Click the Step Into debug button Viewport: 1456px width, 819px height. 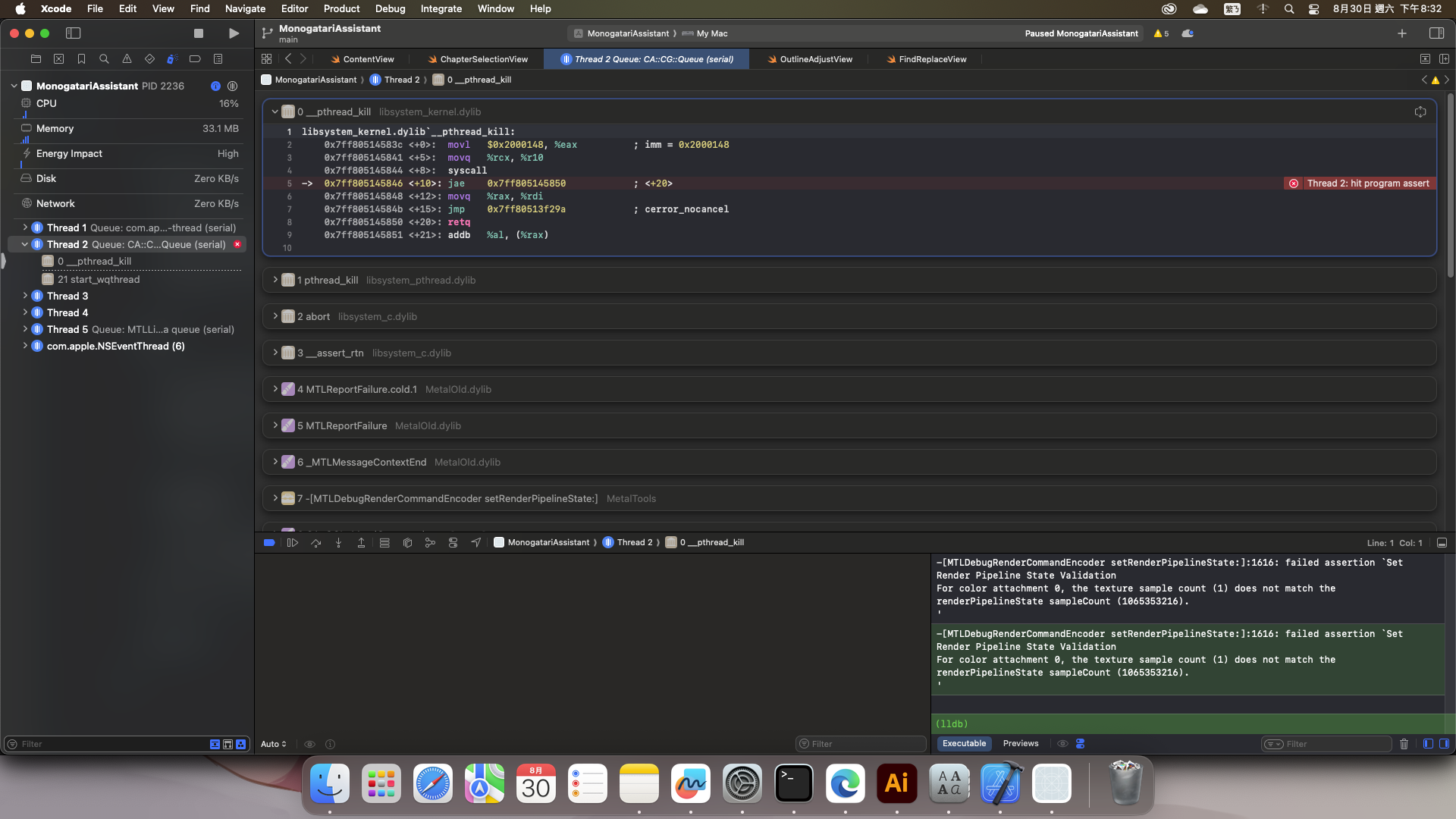click(339, 542)
